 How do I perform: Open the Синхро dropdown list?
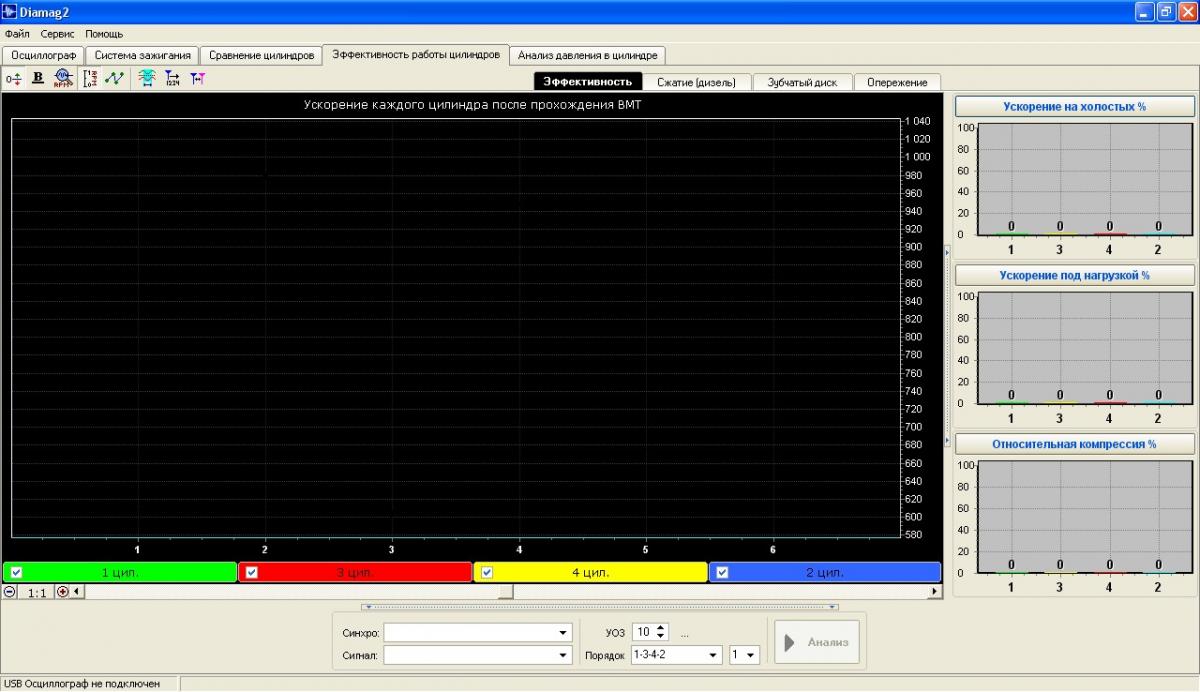click(x=563, y=633)
